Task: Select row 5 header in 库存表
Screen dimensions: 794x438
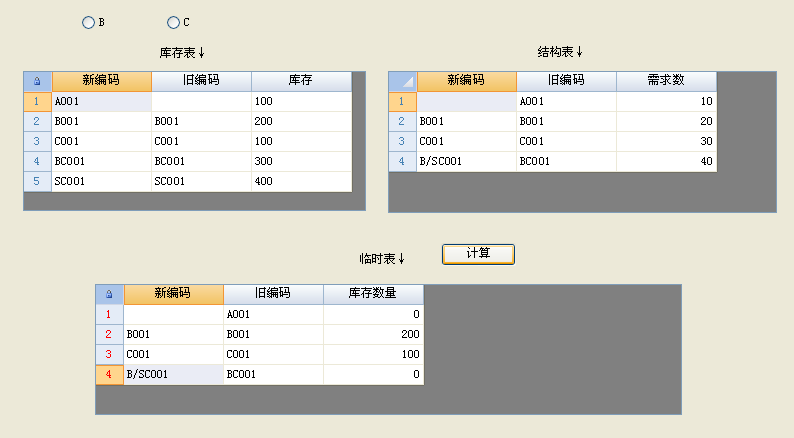Action: 37,181
